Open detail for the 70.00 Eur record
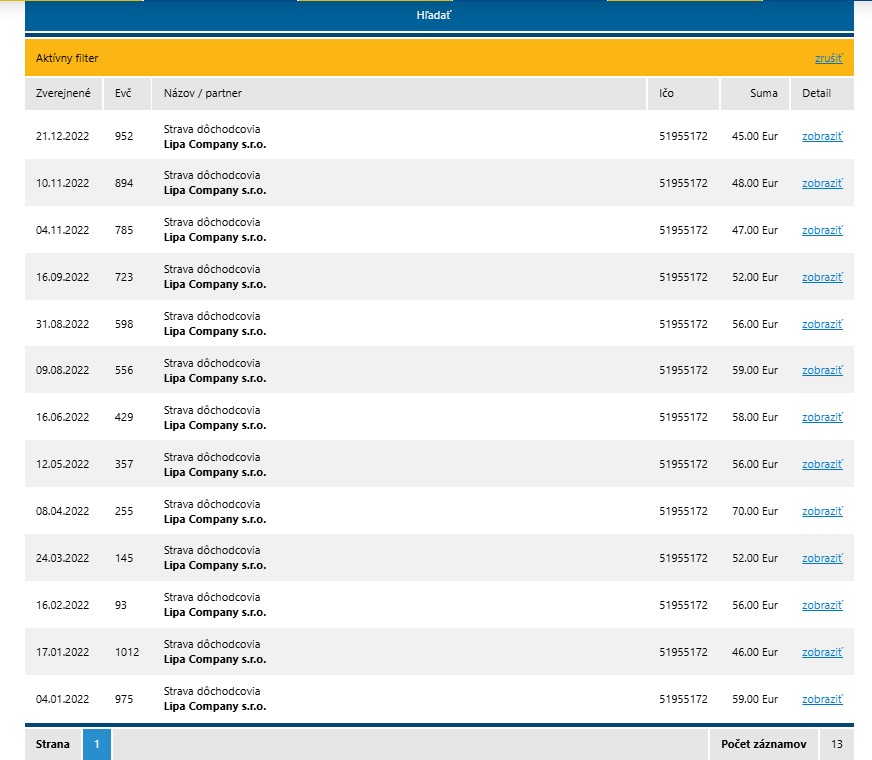The height and width of the screenshot is (760, 872). point(822,512)
